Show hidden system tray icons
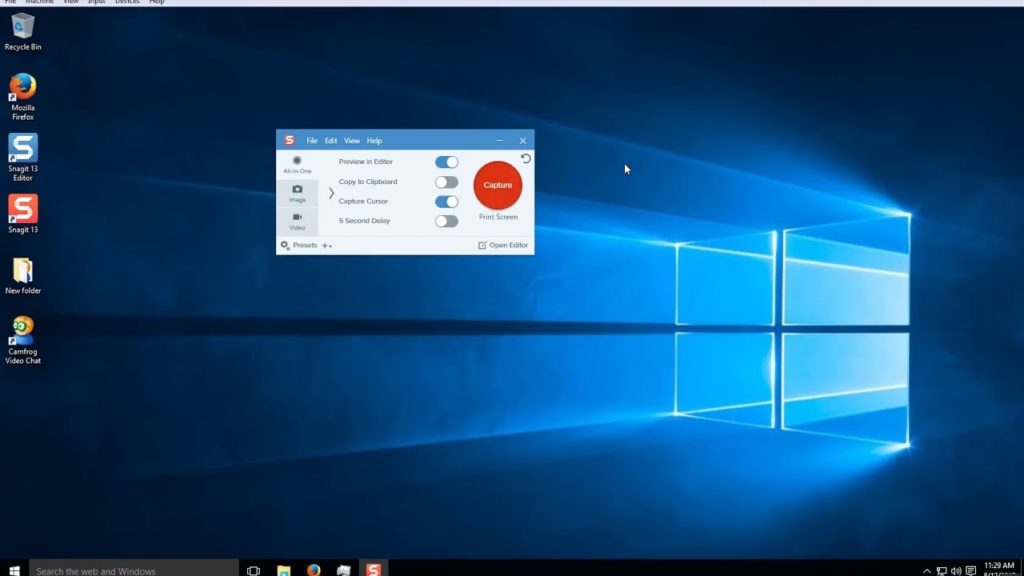 [927, 571]
